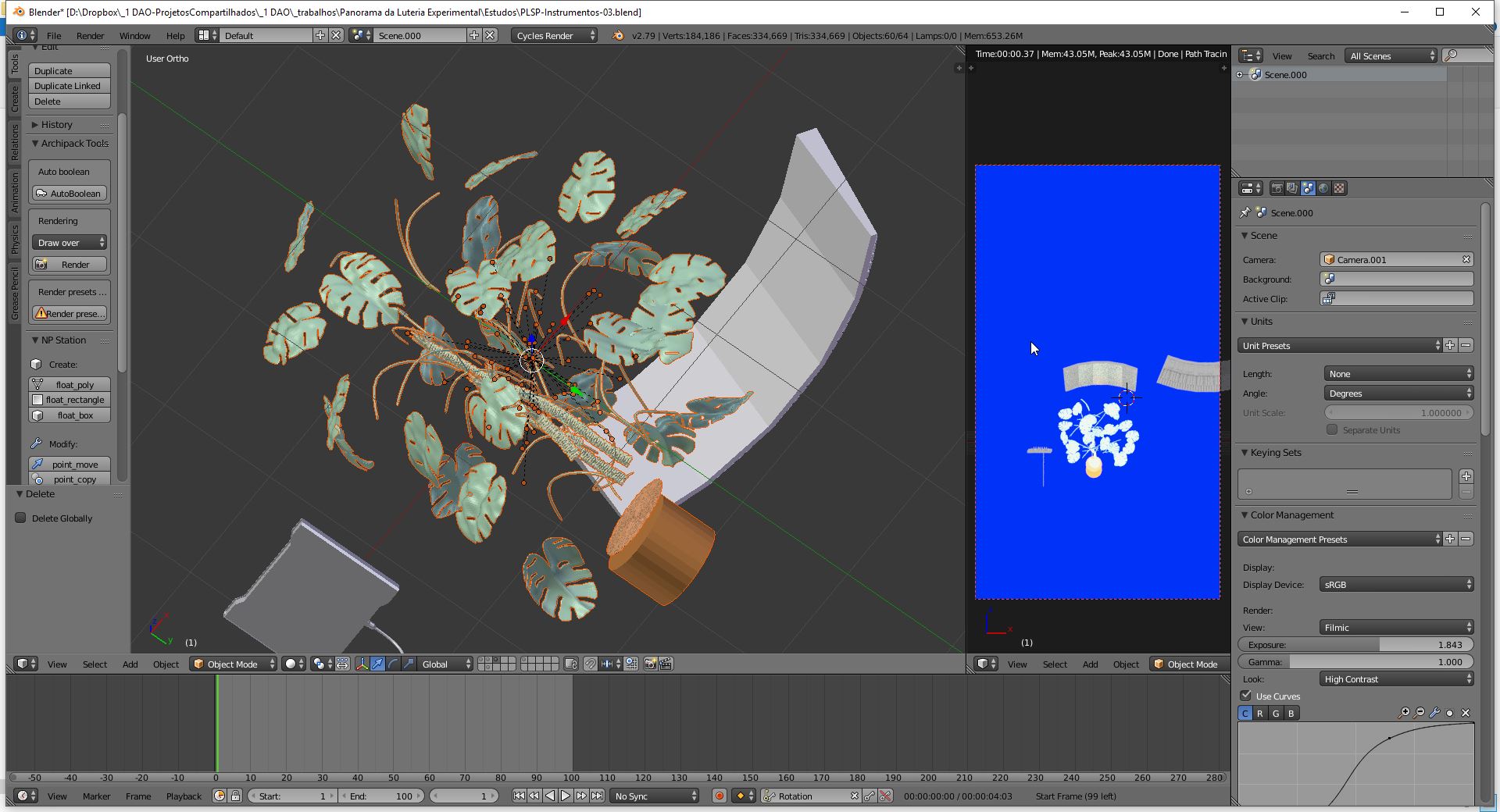Toggle the Delete Globally checkbox
The width and height of the screenshot is (1500, 812).
(21, 518)
